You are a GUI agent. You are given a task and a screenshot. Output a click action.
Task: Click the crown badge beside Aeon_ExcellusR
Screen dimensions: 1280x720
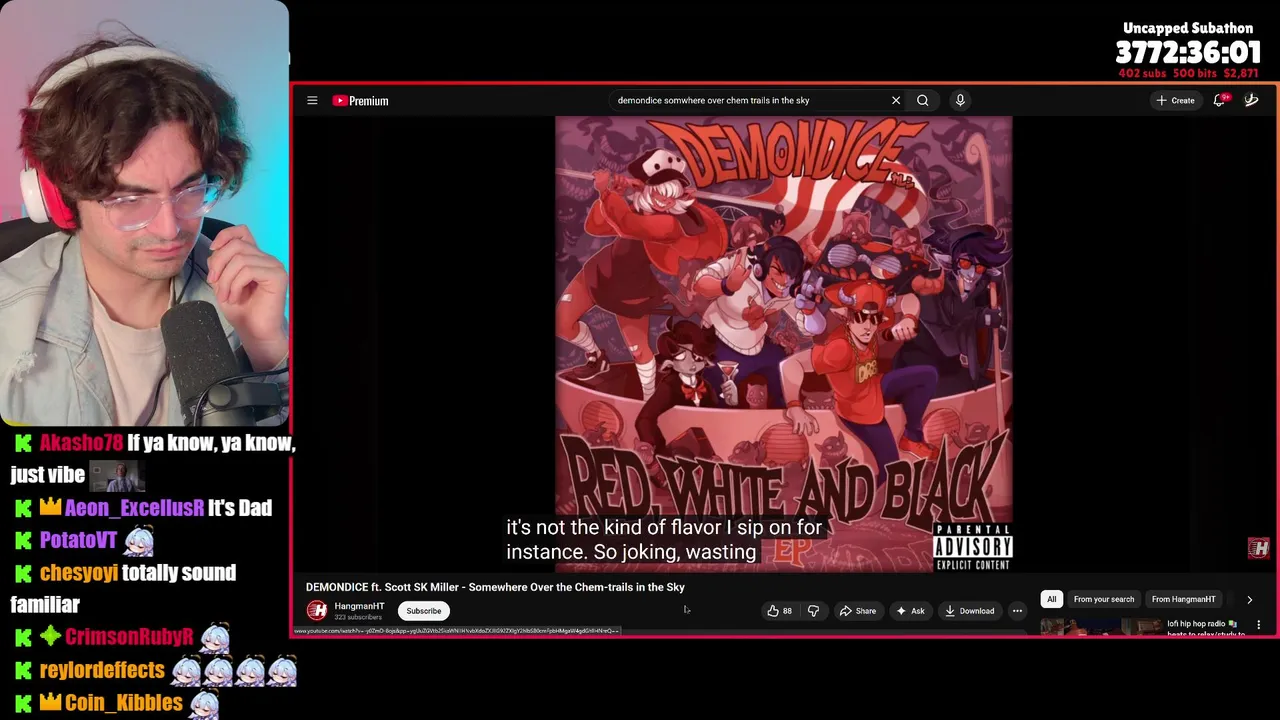pyautogui.click(x=50, y=508)
